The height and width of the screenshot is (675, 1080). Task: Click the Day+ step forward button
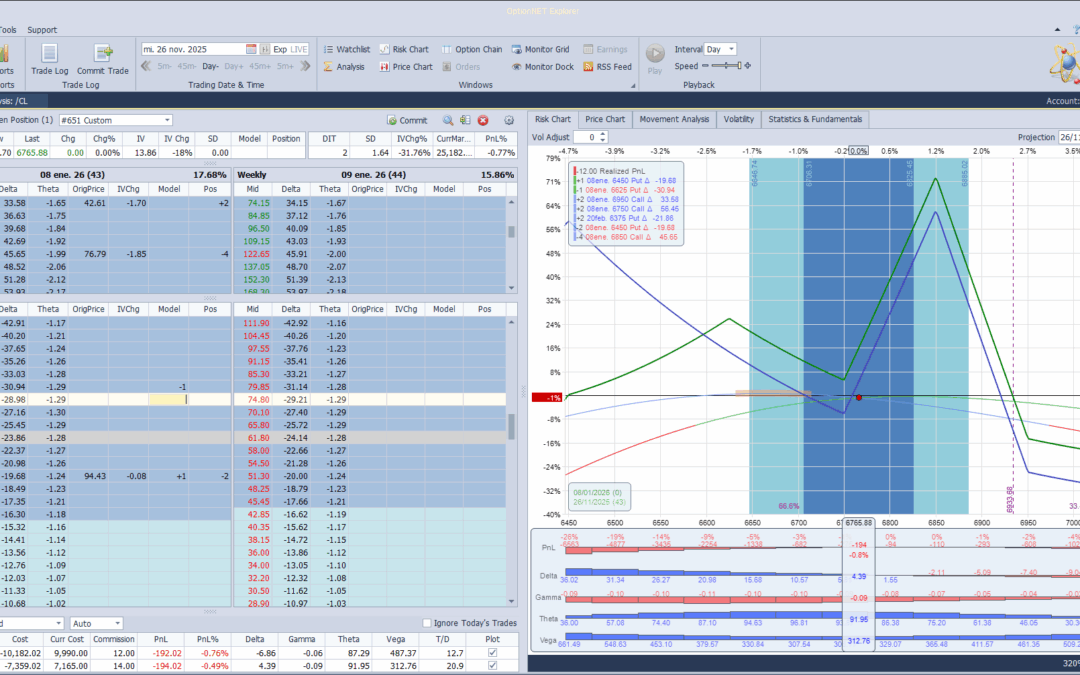click(233, 66)
